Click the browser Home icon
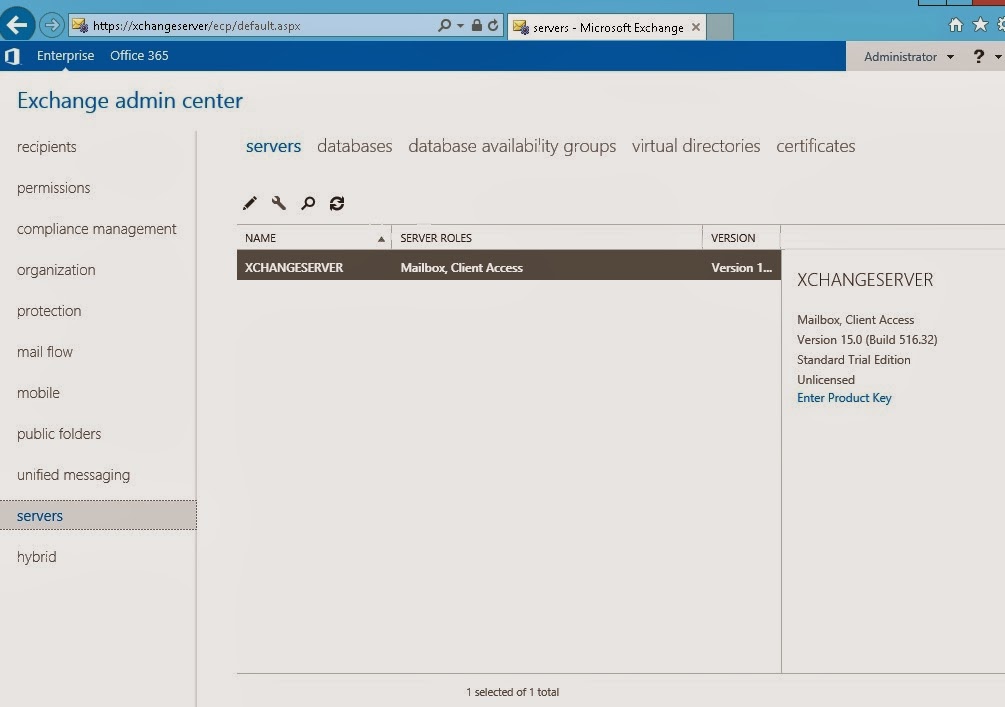The image size is (1005, 707). pyautogui.click(x=956, y=25)
